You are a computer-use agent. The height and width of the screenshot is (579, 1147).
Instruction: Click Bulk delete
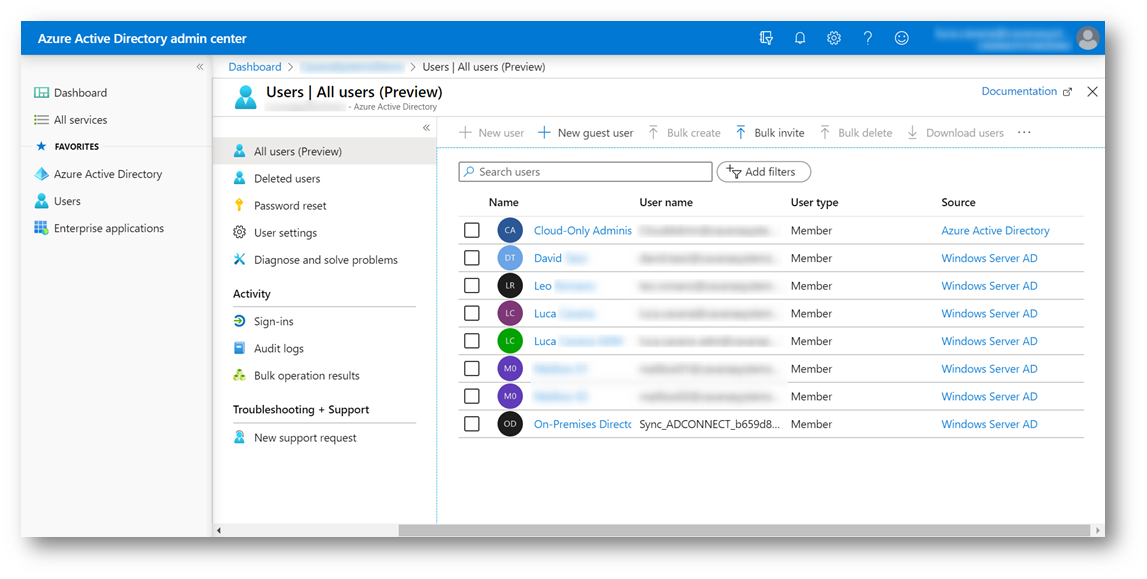coord(856,132)
